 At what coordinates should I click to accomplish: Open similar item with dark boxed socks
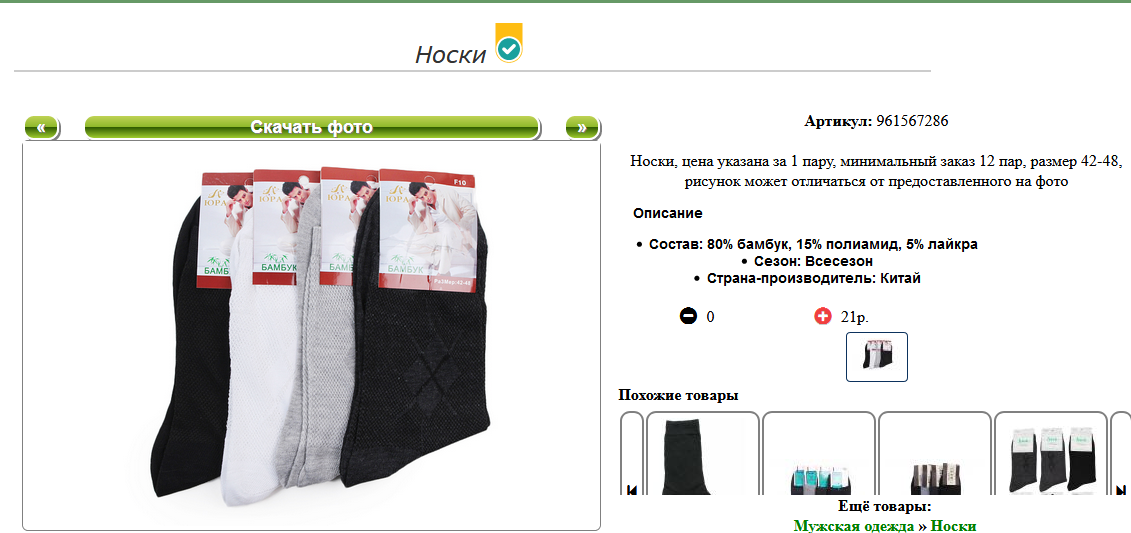935,454
